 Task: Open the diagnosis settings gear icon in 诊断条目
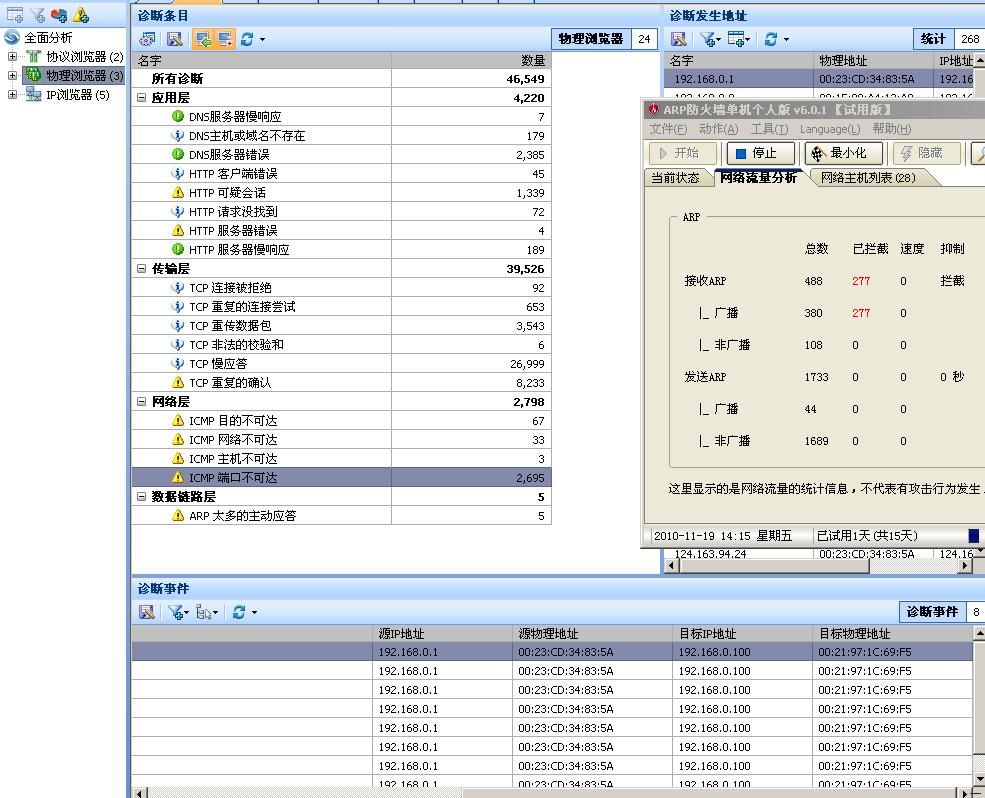[147, 39]
